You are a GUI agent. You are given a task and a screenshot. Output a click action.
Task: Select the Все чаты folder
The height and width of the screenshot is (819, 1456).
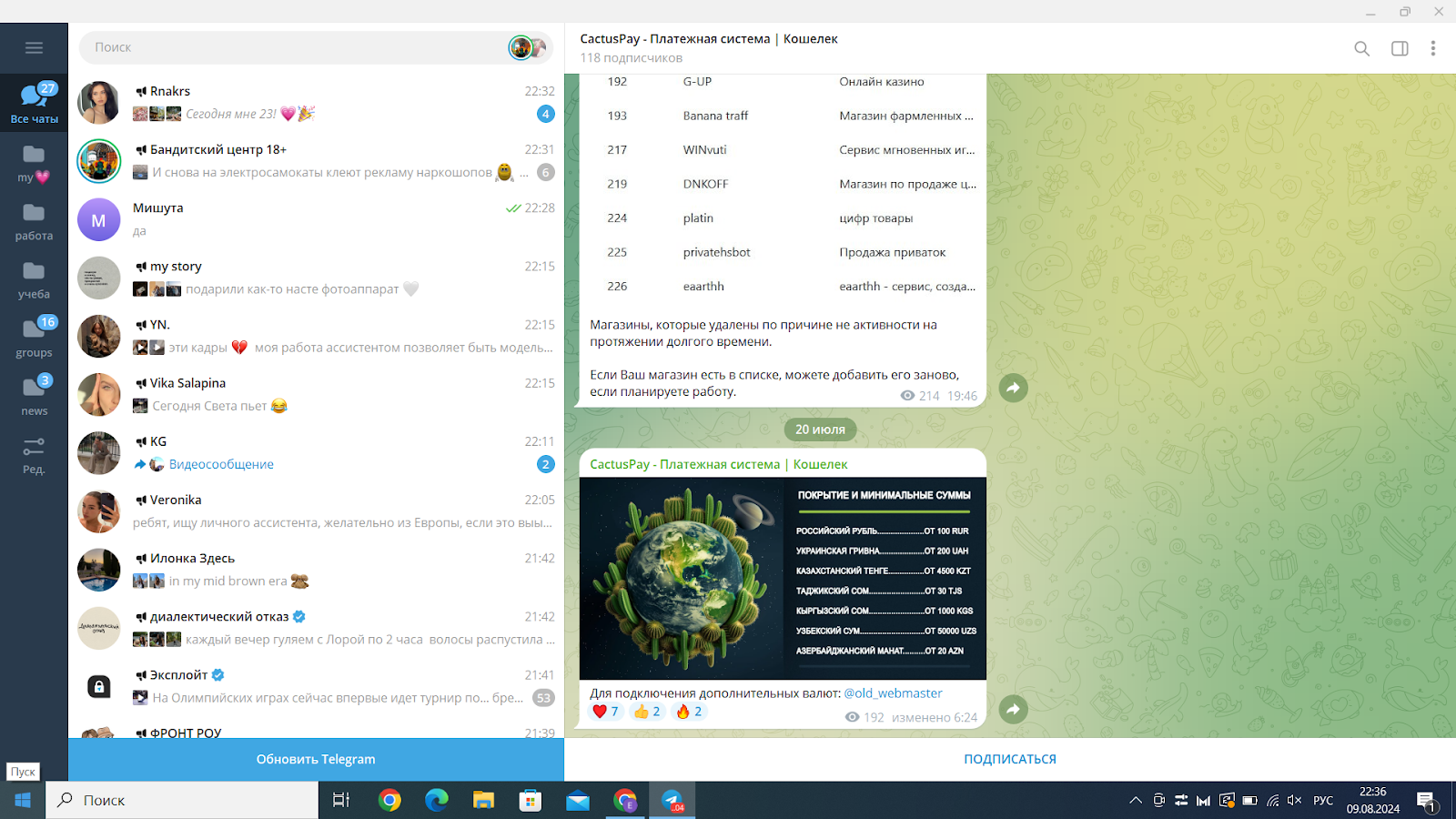click(34, 103)
